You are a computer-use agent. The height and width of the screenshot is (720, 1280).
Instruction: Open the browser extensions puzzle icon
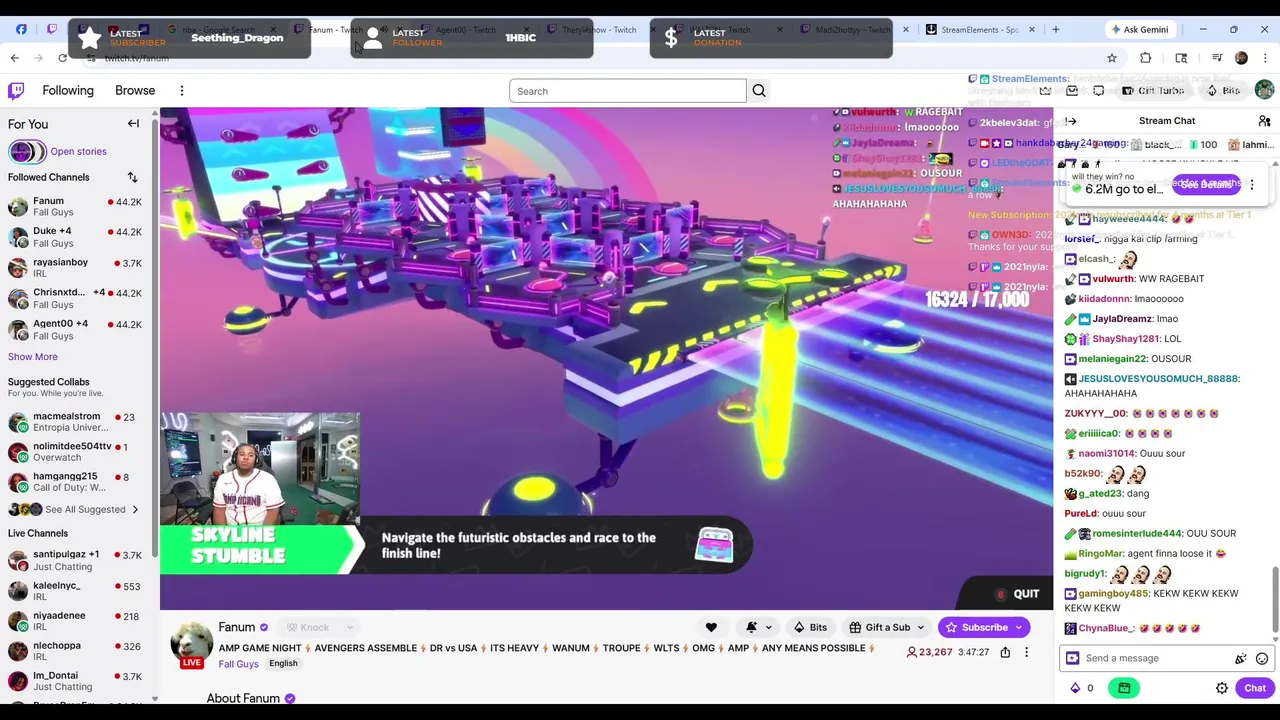click(1146, 58)
